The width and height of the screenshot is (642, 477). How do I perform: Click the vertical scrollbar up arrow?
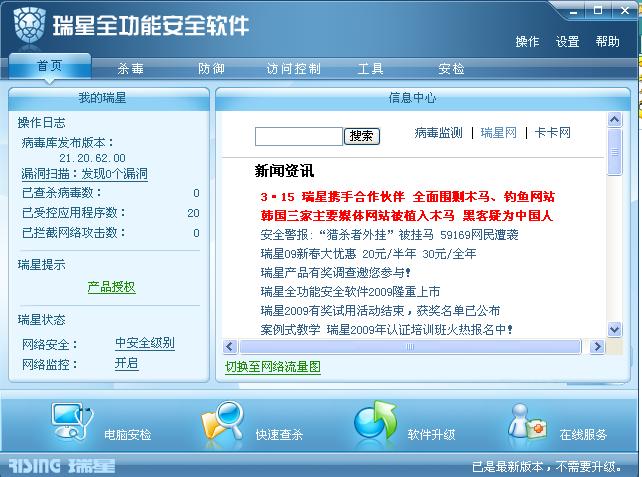click(x=615, y=120)
